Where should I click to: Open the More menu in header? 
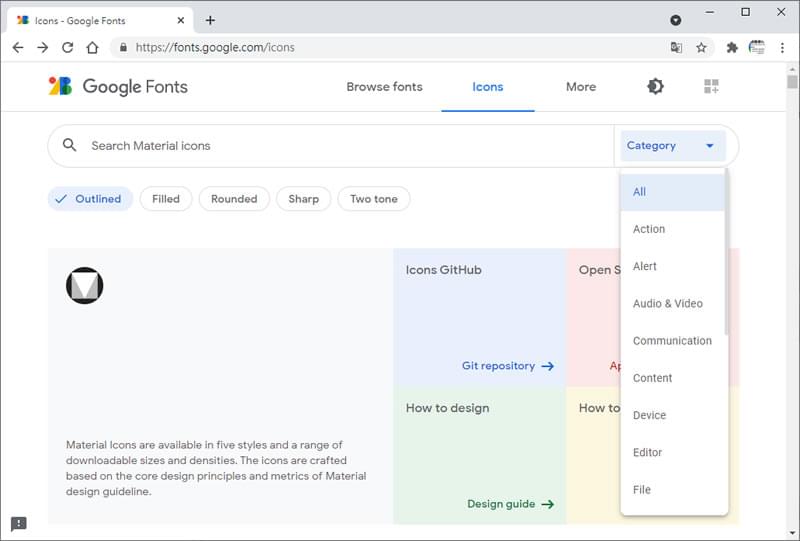(581, 87)
